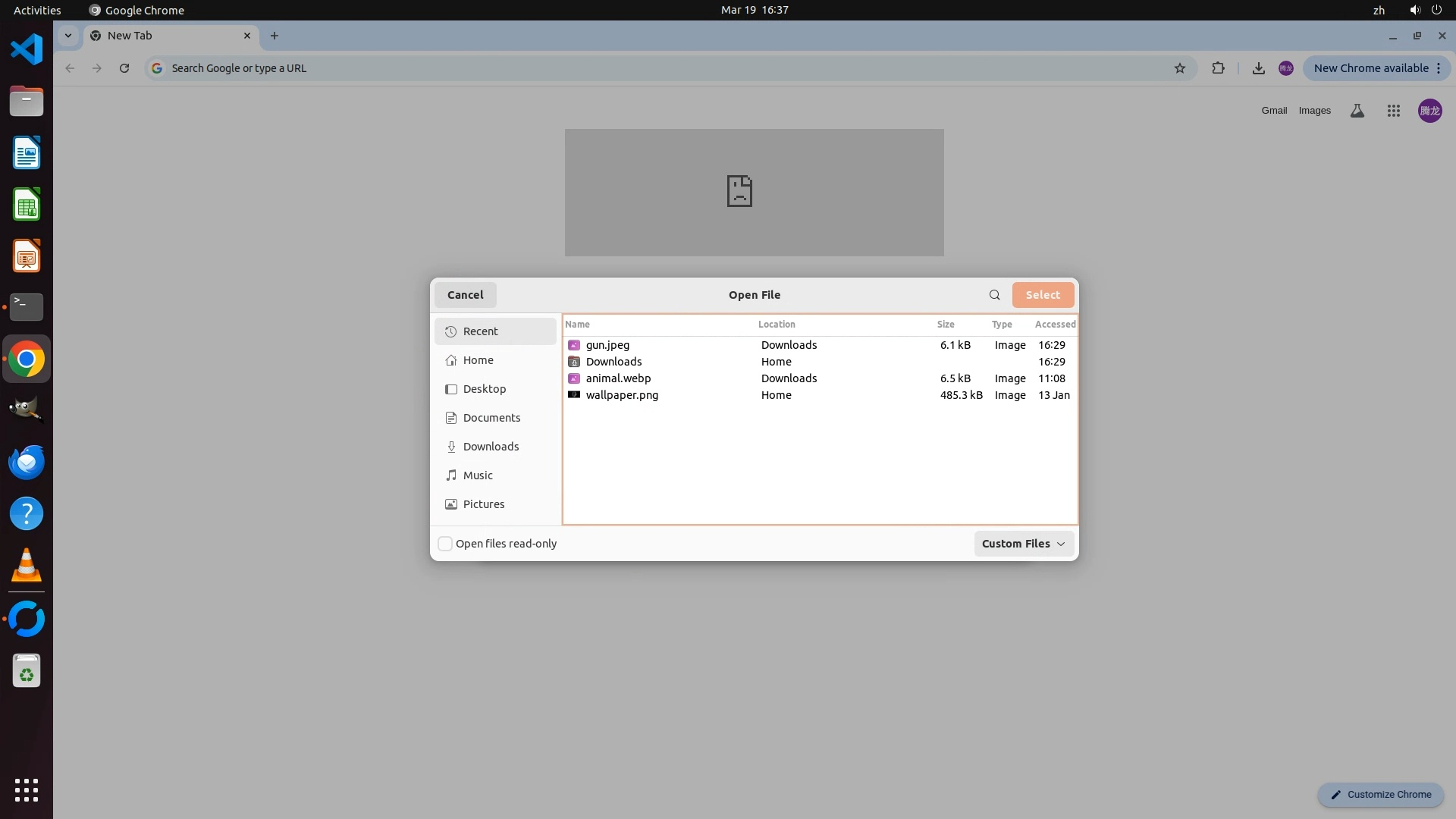Screen dimensions: 1456x819
Task: Expand the tab search chevron dropdown
Action: tap(68, 36)
